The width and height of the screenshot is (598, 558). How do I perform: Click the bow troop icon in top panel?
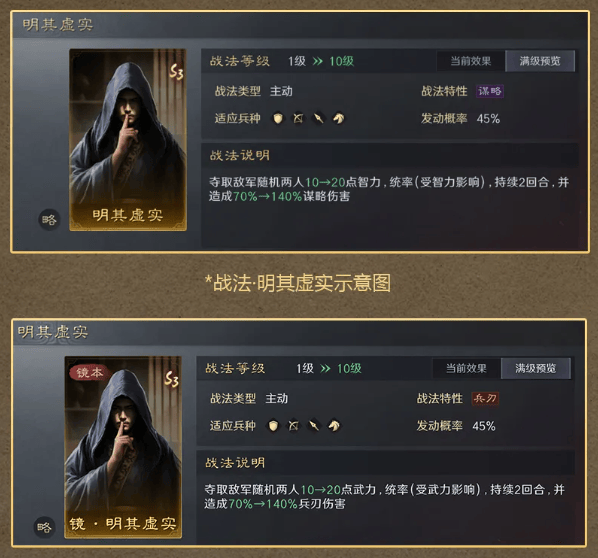298,119
